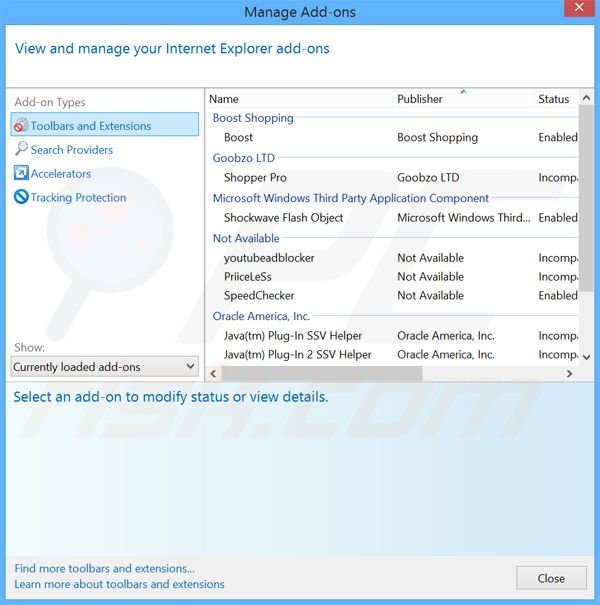
Task: Select the SpeedChecker add-on
Action: 394,296
